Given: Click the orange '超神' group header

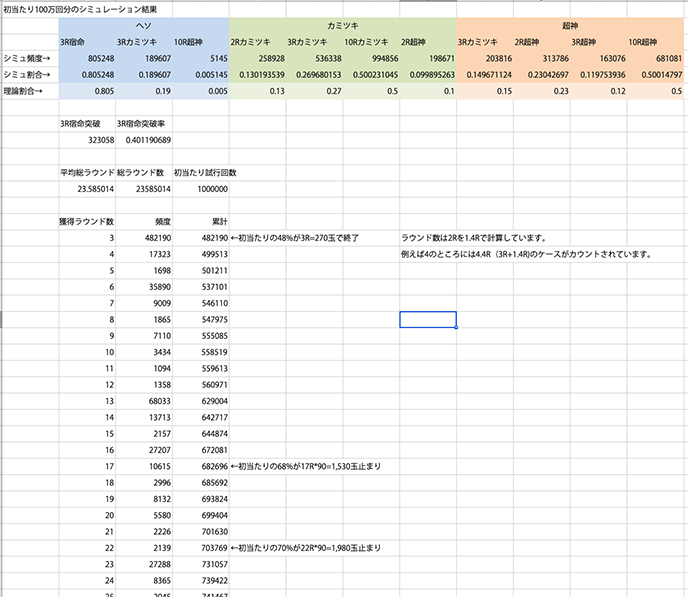Looking at the screenshot, I should 570,26.
